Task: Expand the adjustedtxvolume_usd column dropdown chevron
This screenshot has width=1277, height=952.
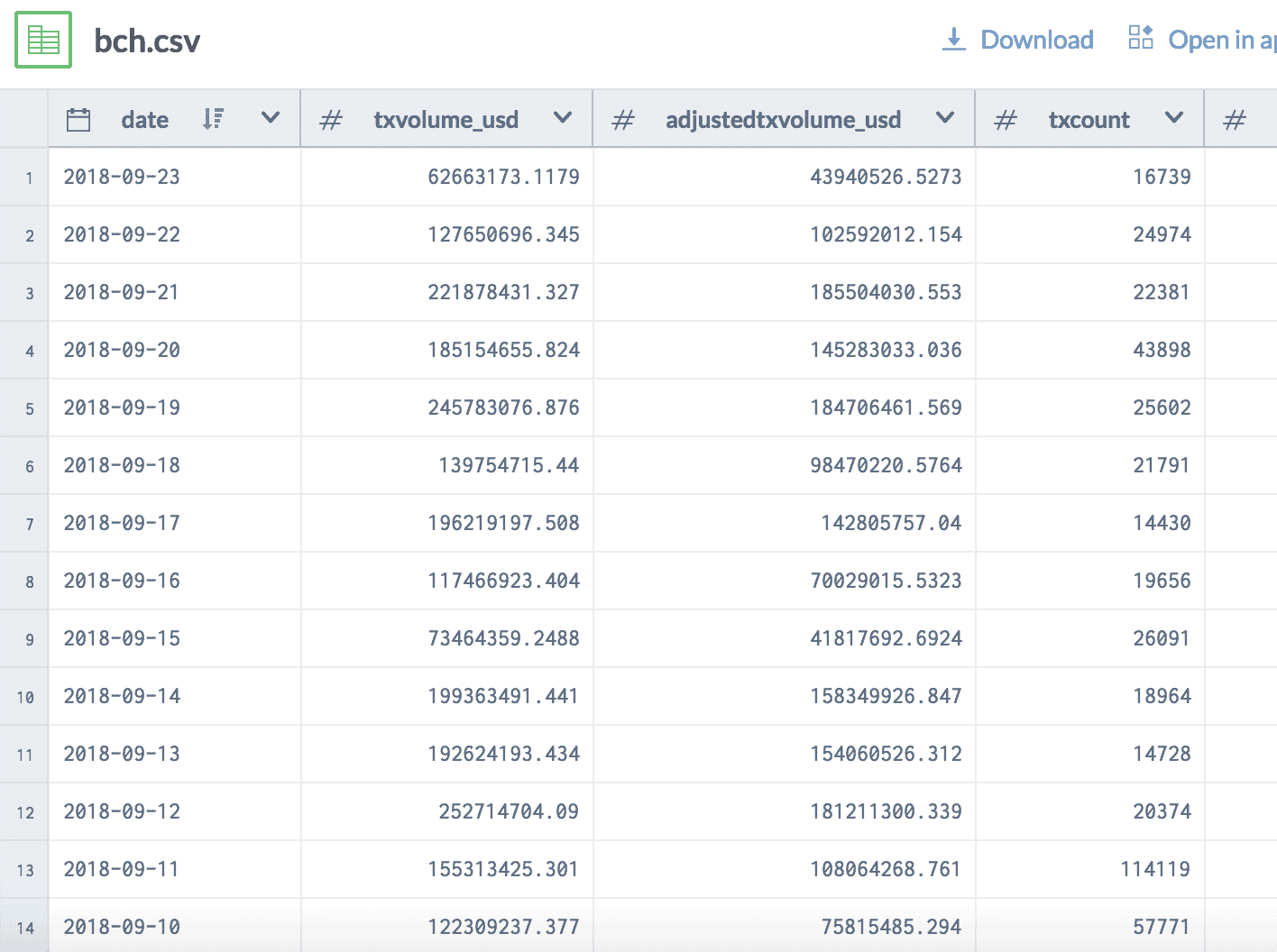Action: pyautogui.click(x=945, y=118)
